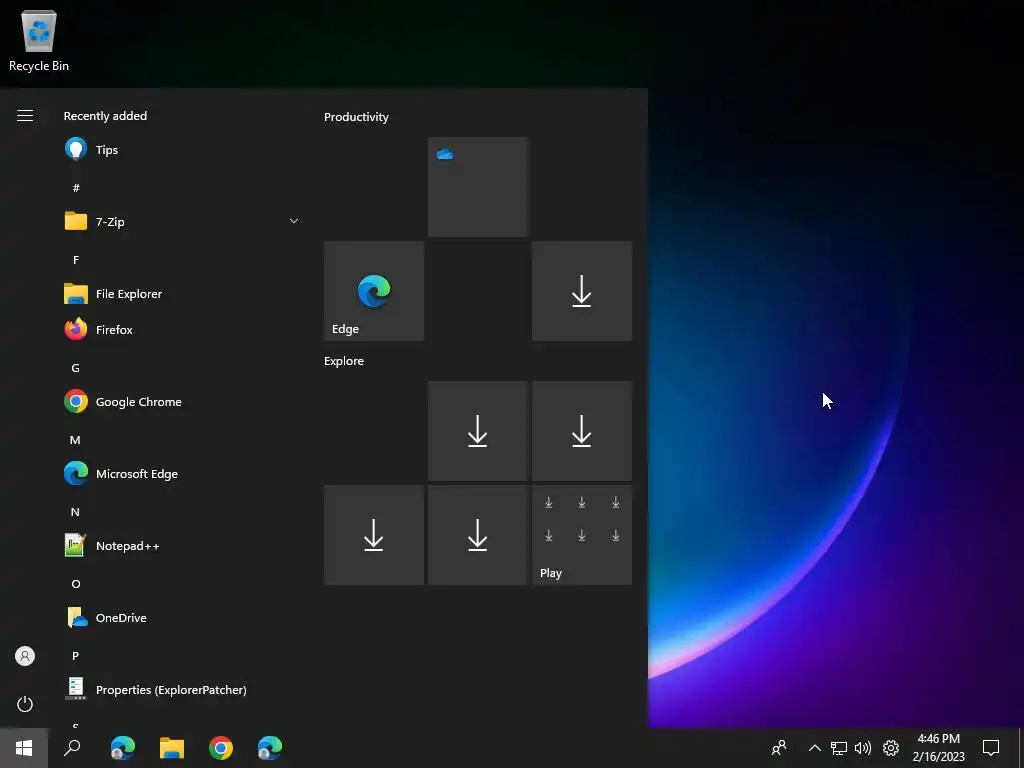Open the Play folder tile

coord(582,535)
